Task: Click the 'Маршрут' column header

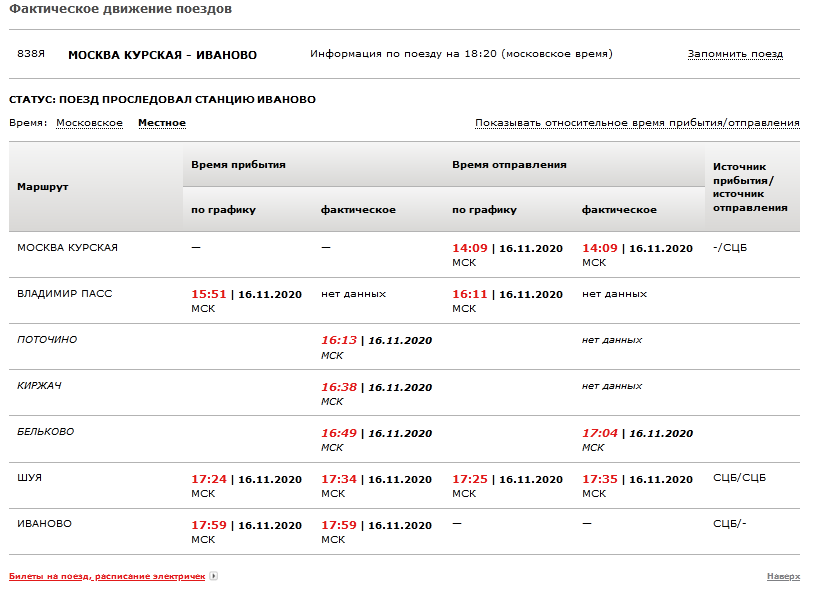Action: pyautogui.click(x=43, y=187)
